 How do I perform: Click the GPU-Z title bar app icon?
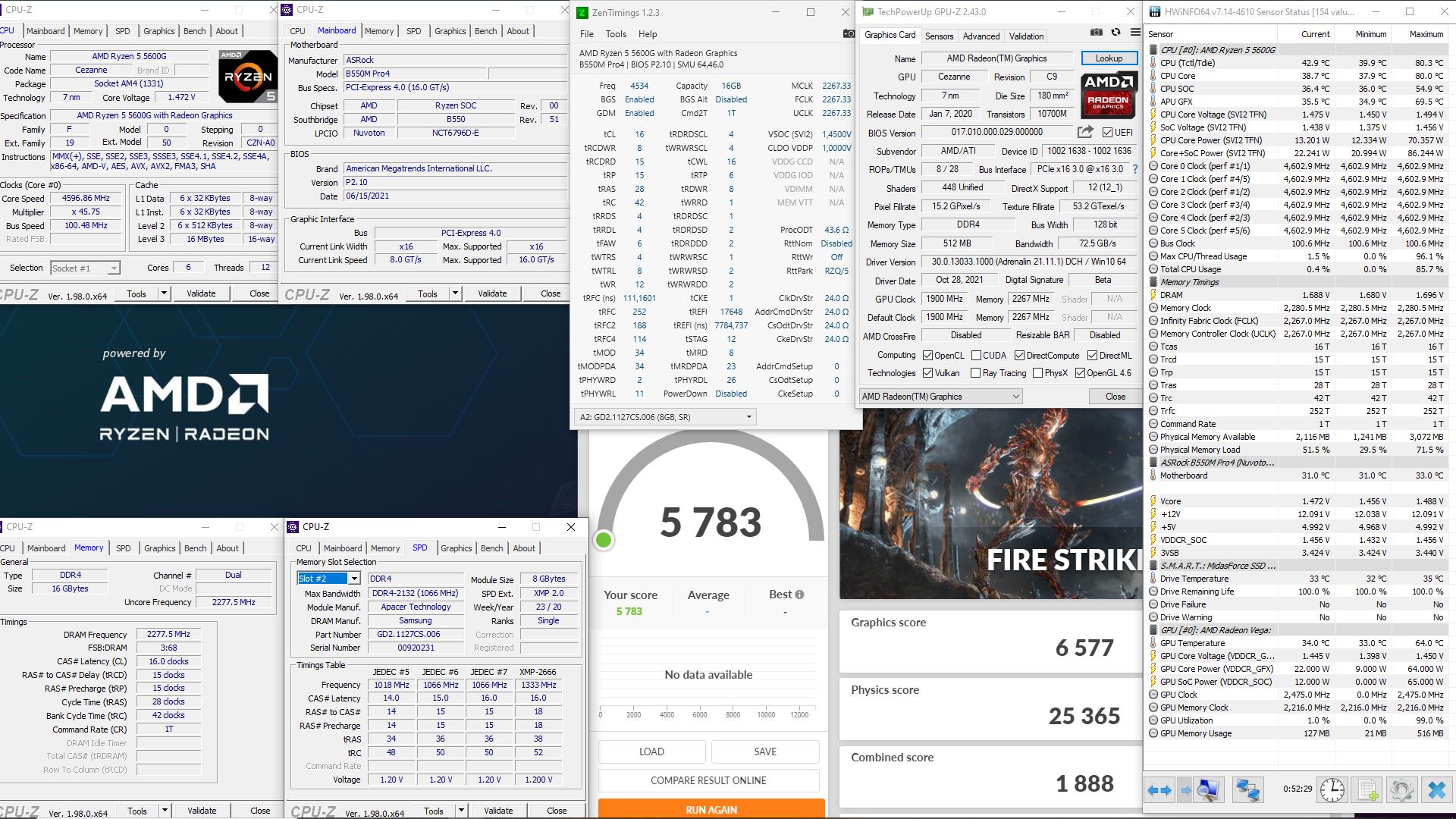pyautogui.click(x=868, y=11)
